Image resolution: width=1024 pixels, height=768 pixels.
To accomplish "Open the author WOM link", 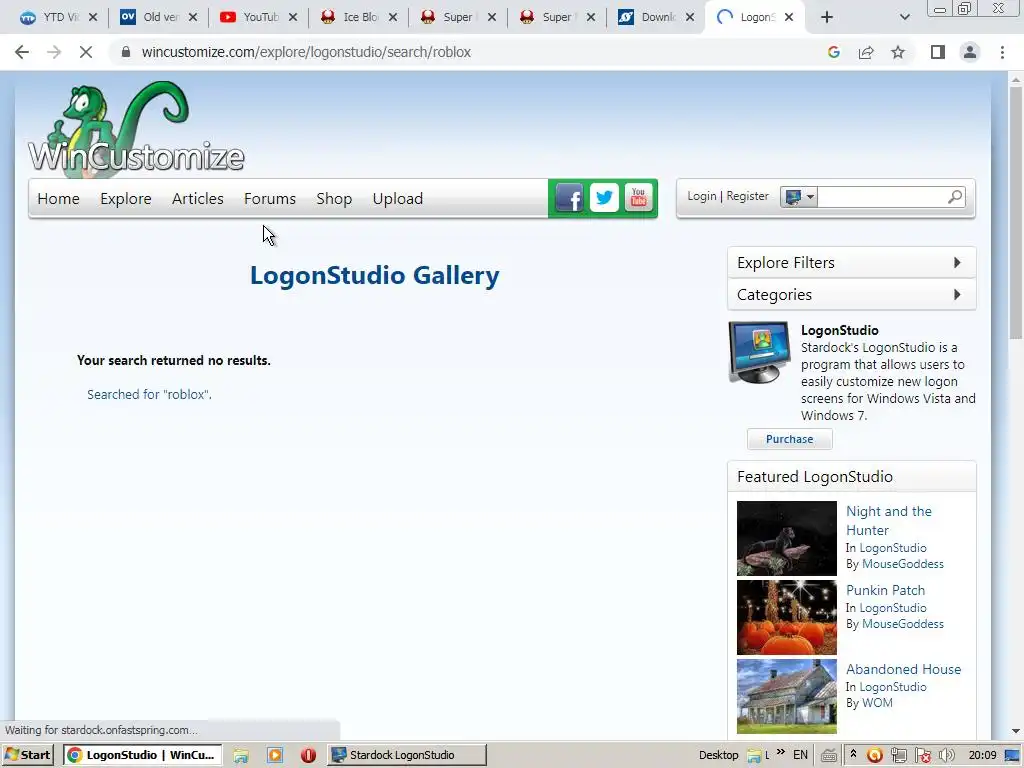I will point(877,703).
